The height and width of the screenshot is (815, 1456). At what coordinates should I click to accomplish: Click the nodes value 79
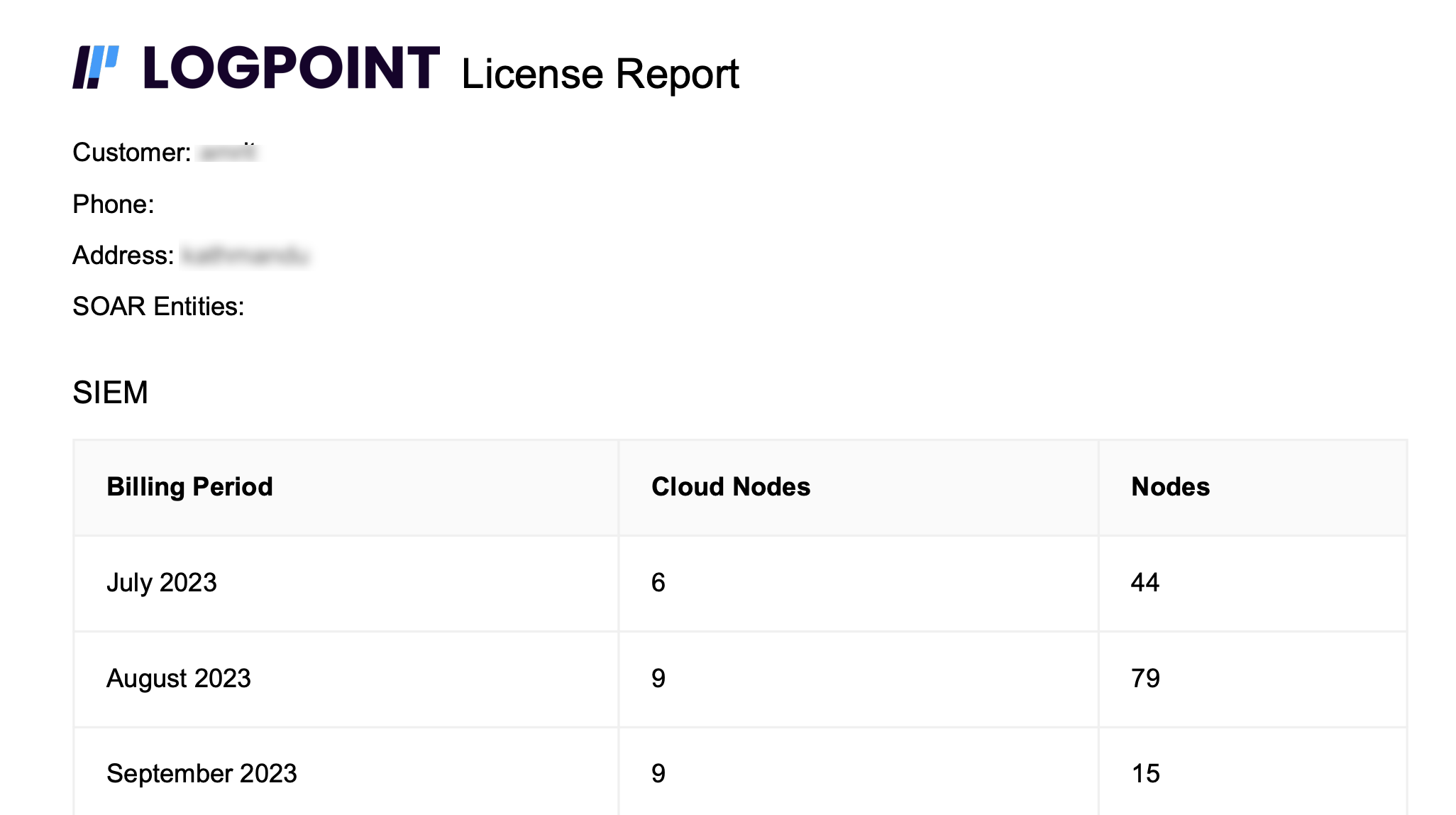pos(1145,679)
